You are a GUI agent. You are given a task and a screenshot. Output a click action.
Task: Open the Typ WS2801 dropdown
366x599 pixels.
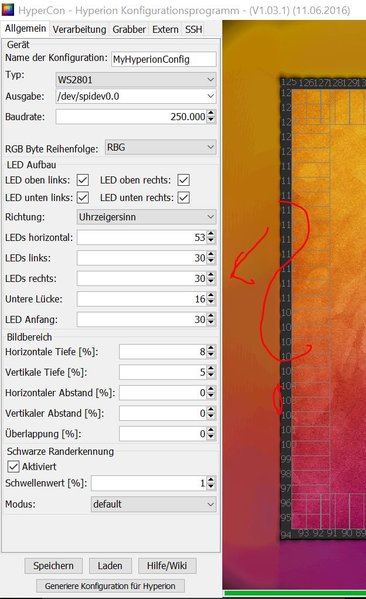point(136,79)
